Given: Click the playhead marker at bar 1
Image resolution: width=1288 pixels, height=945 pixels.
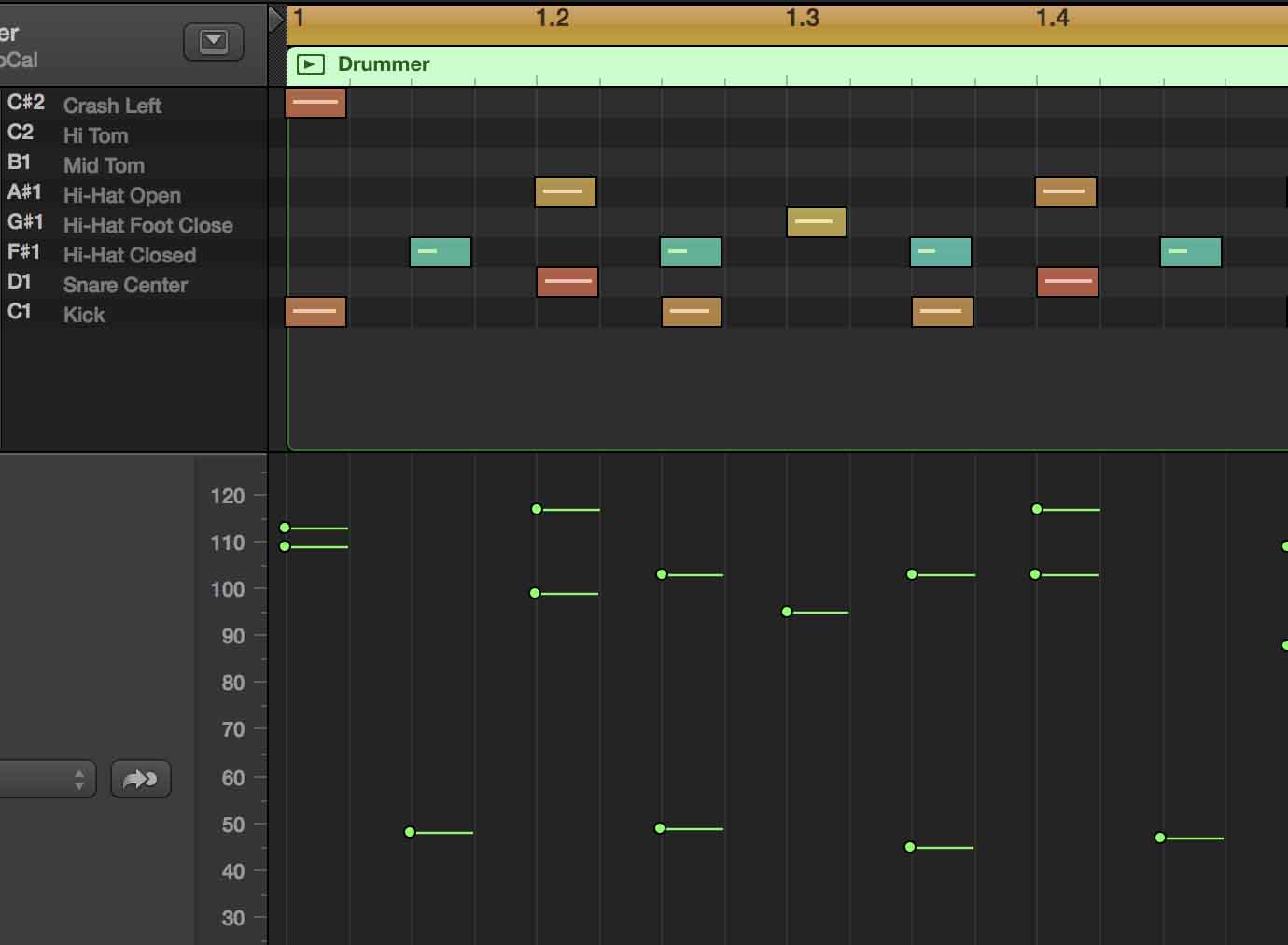Looking at the screenshot, I should click(276, 19).
